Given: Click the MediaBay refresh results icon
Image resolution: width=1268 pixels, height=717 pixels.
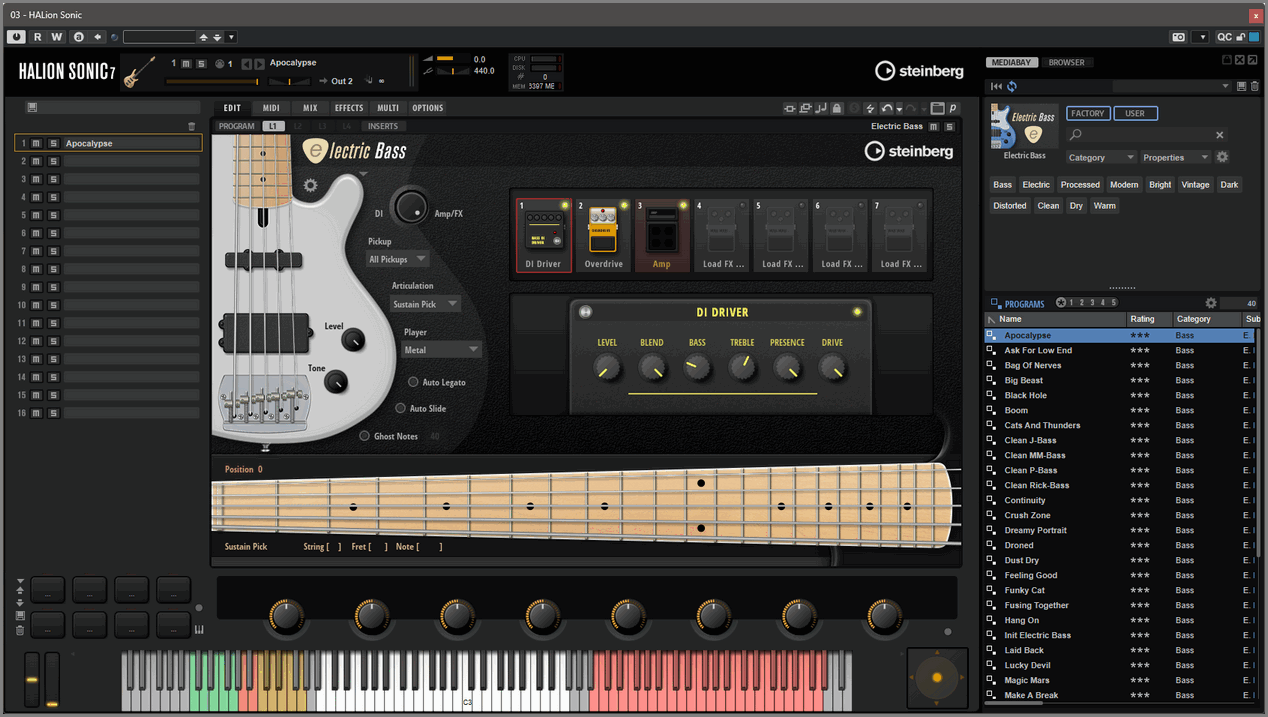Looking at the screenshot, I should click(x=1012, y=87).
